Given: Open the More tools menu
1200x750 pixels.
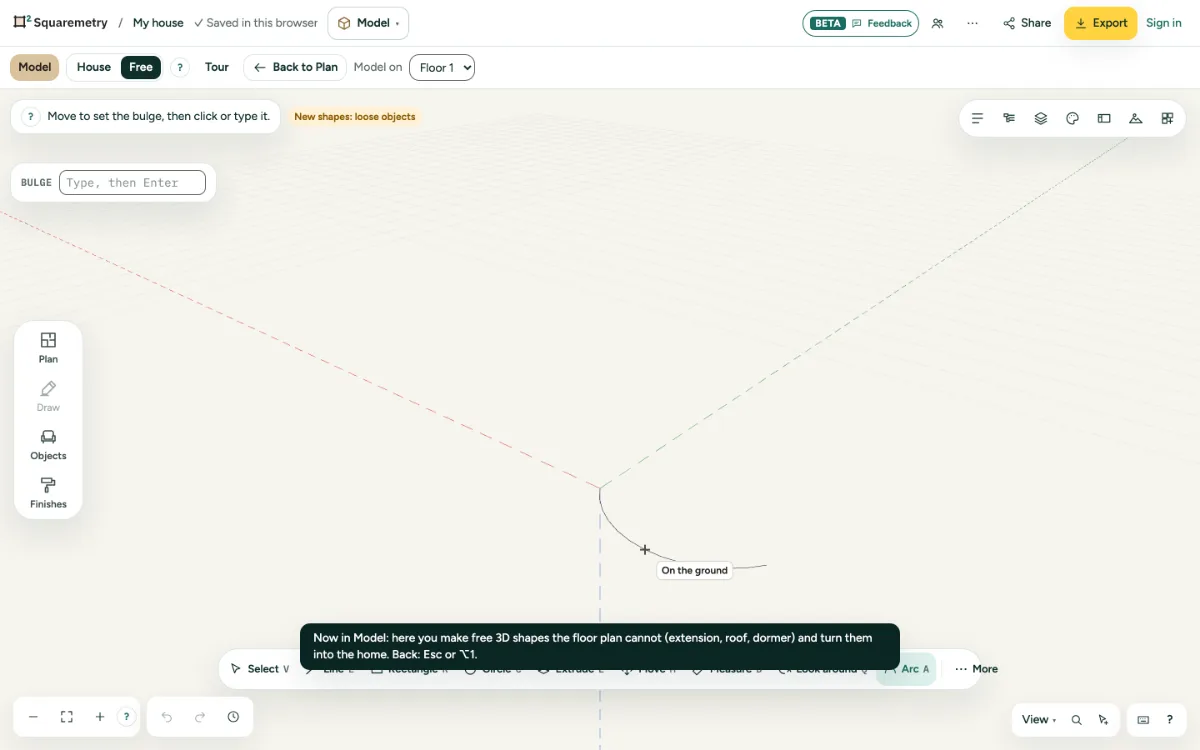Looking at the screenshot, I should pyautogui.click(x=976, y=669).
